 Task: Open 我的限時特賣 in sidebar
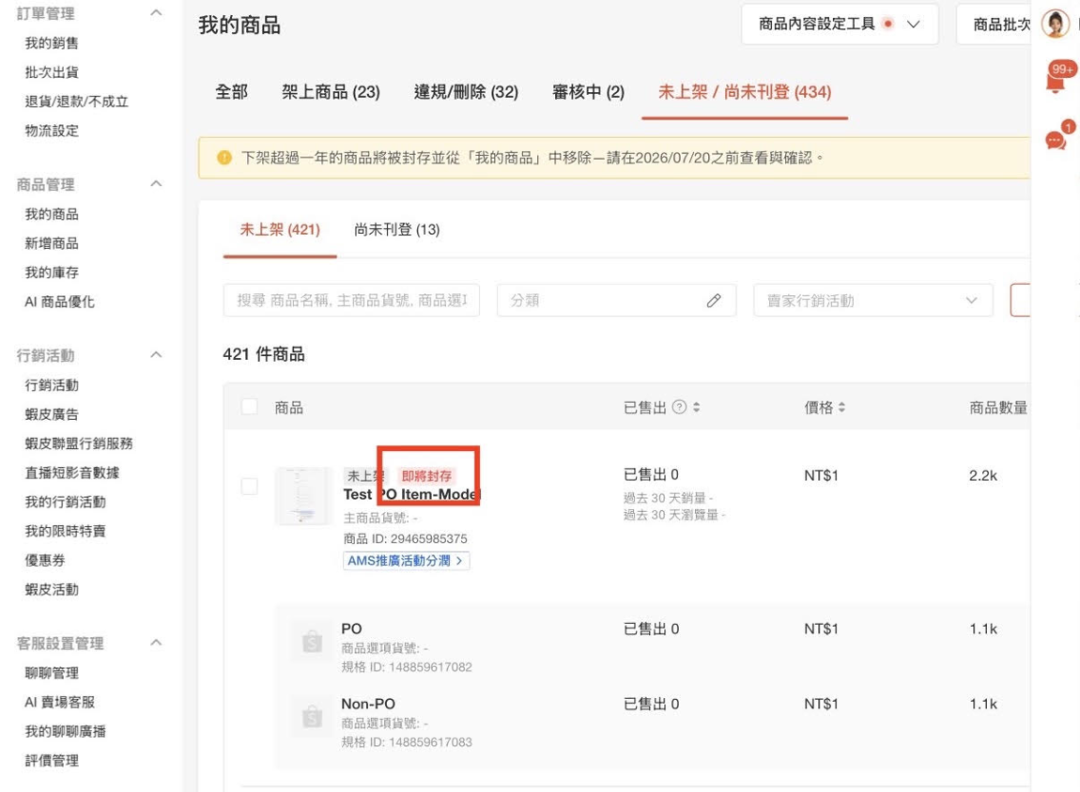pos(65,531)
